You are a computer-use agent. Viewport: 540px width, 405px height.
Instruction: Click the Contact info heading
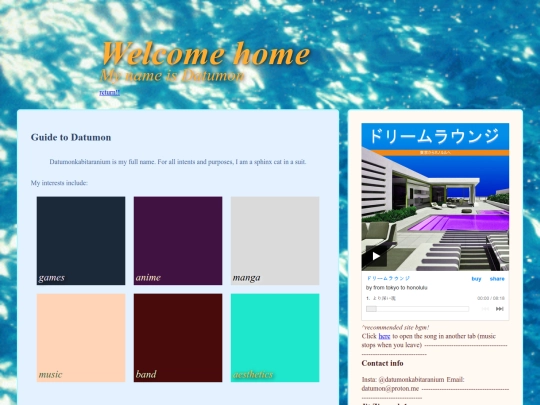[x=382, y=363]
